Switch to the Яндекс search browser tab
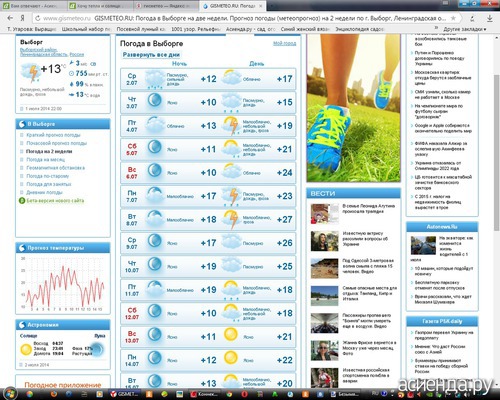The image size is (500, 400). pos(167,6)
